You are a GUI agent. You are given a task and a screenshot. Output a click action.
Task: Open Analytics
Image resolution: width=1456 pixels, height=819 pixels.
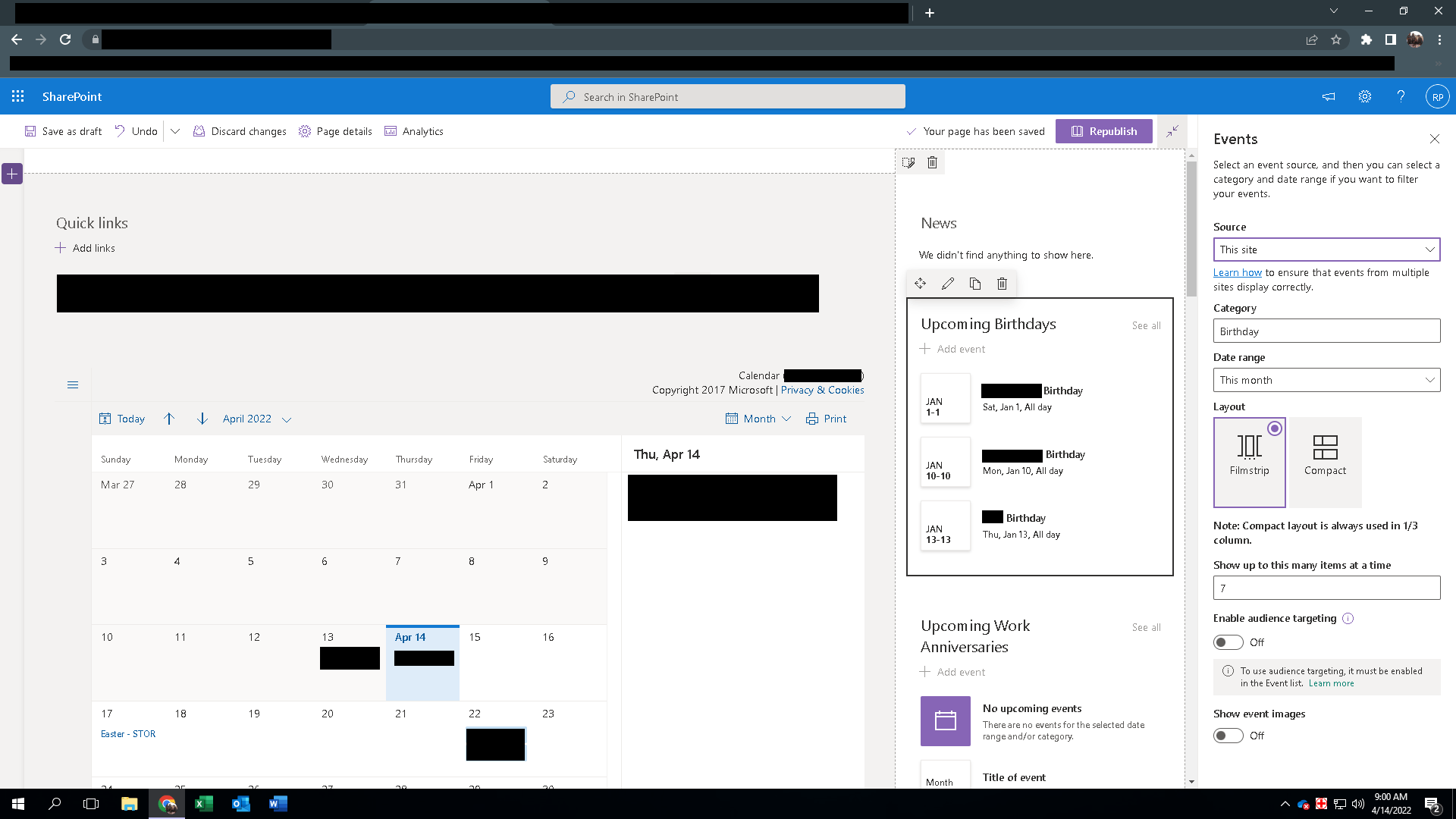click(x=414, y=131)
